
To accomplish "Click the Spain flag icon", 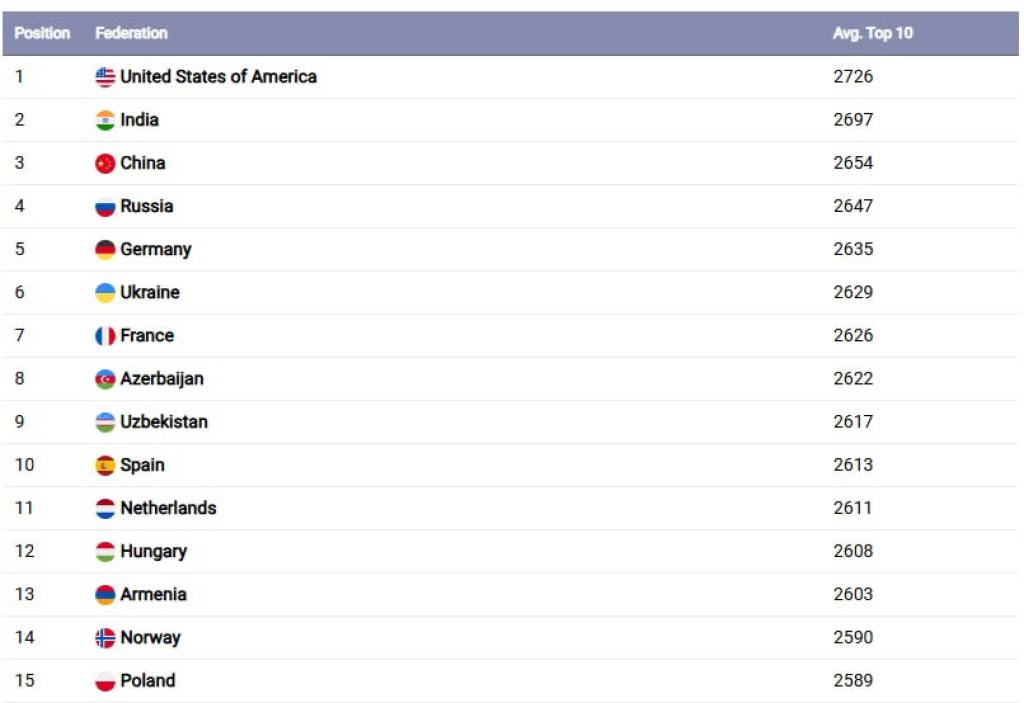I will point(105,465).
